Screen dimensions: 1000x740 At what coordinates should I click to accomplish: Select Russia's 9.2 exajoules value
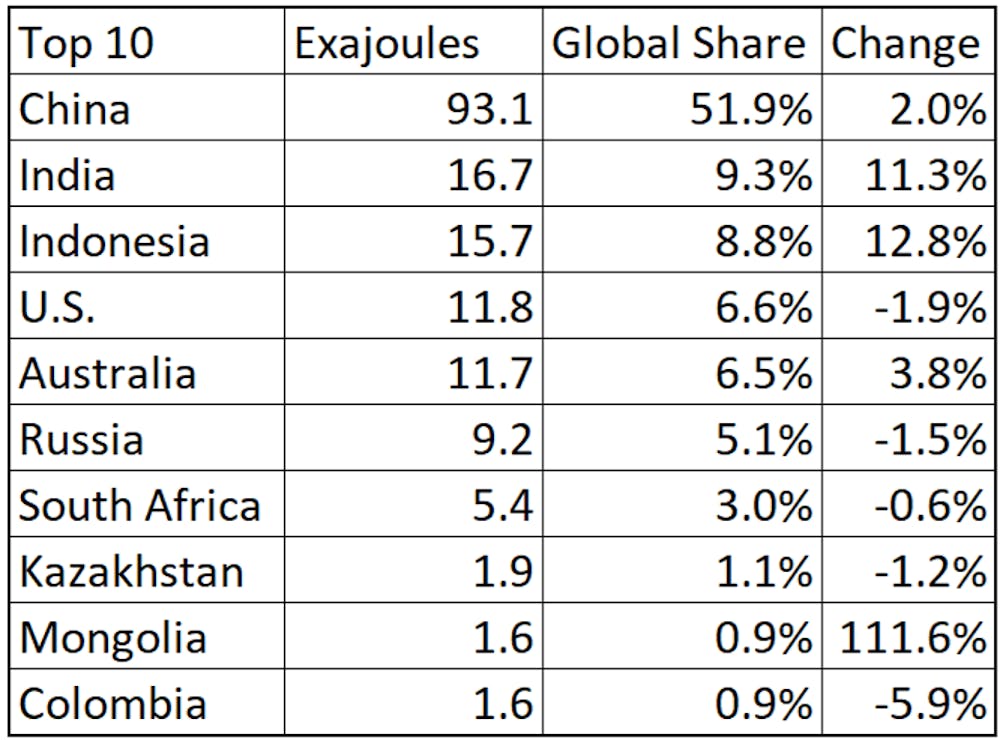(x=413, y=438)
